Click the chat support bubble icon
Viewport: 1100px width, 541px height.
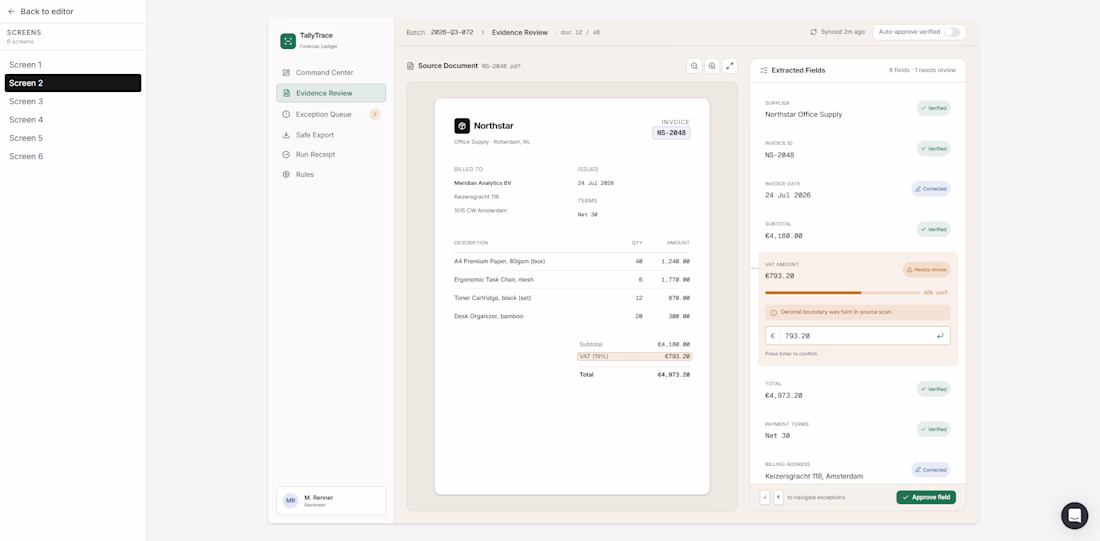(x=1074, y=516)
